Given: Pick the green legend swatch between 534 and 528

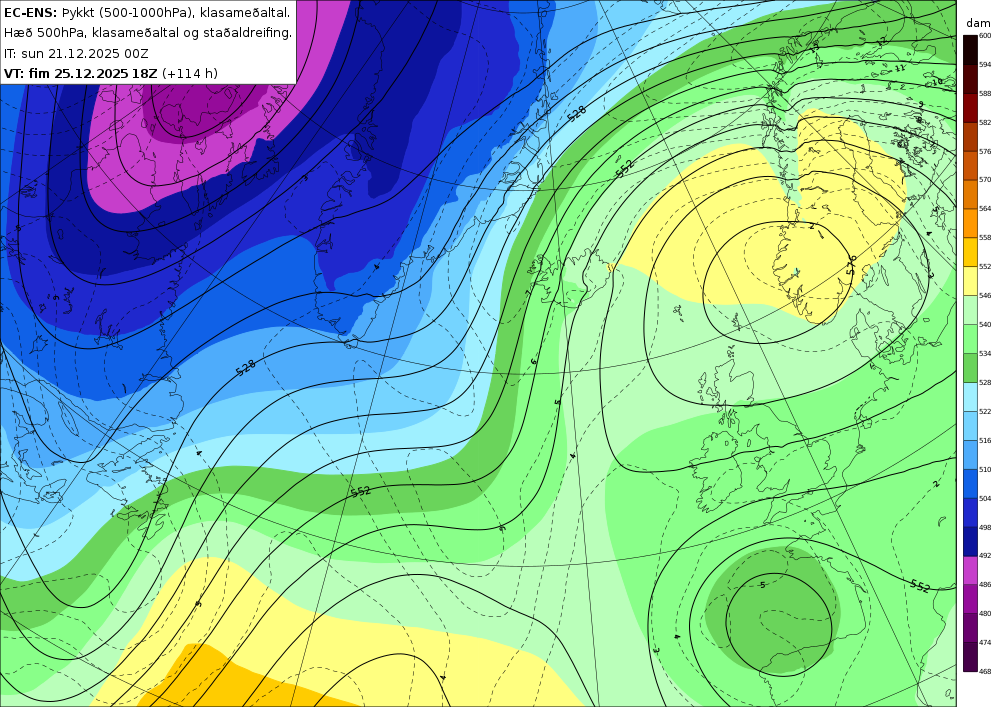Looking at the screenshot, I should (x=969, y=368).
